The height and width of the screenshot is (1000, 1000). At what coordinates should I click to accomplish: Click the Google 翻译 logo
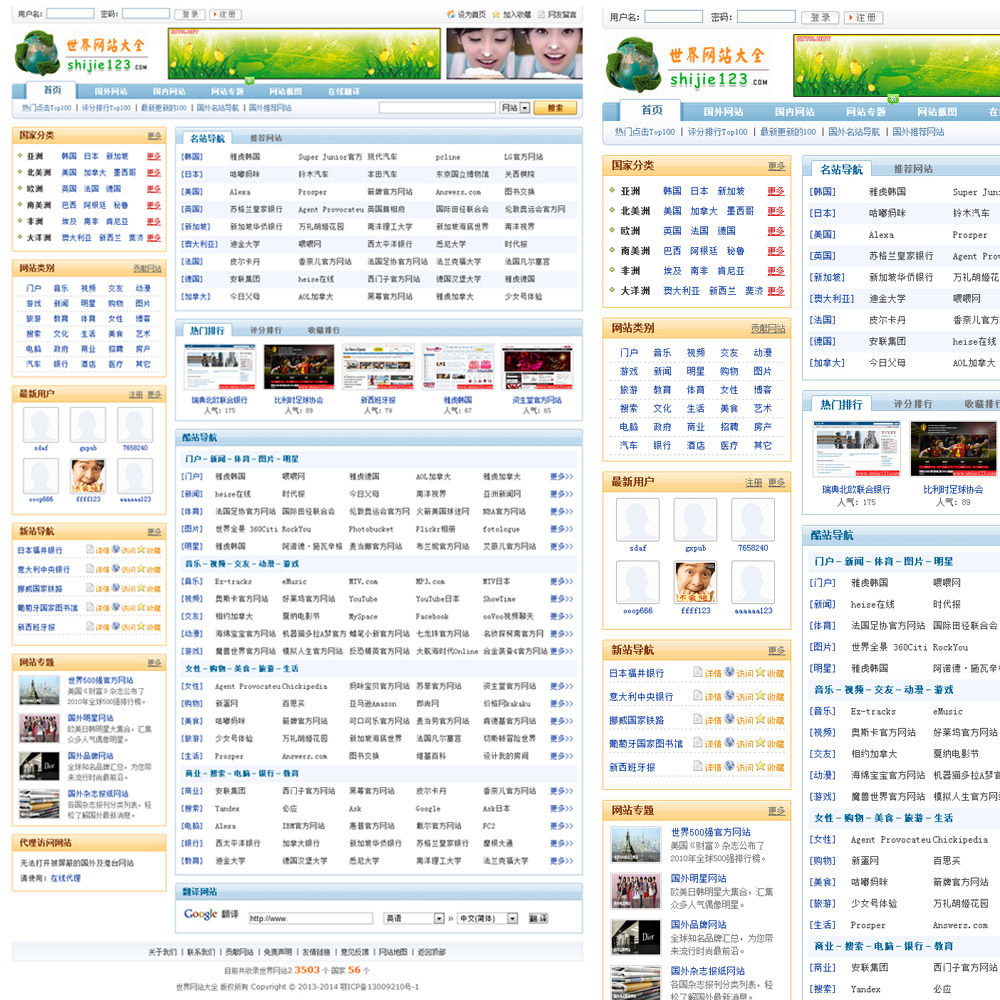(200, 914)
